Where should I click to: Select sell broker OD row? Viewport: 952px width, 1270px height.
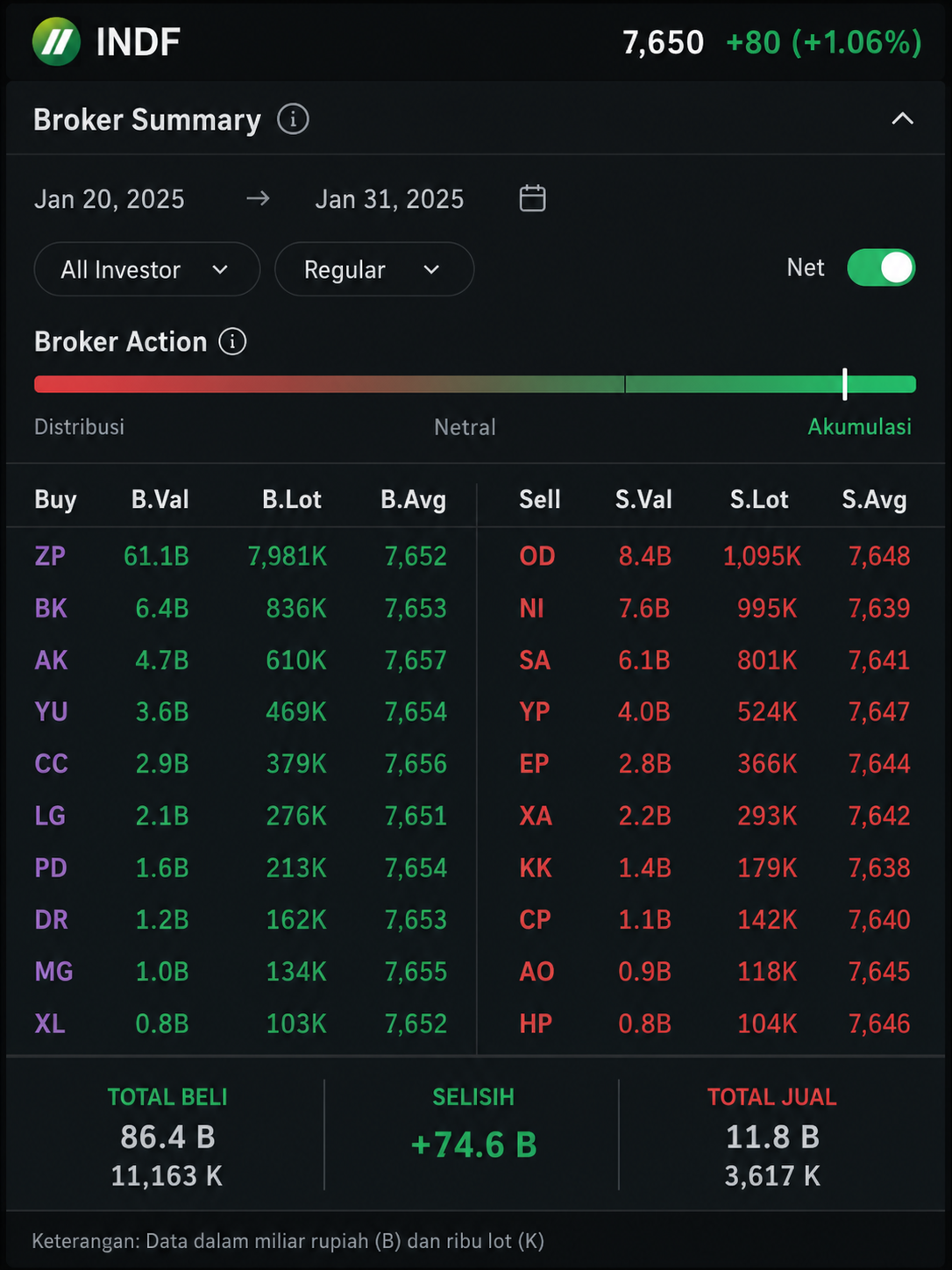click(714, 555)
